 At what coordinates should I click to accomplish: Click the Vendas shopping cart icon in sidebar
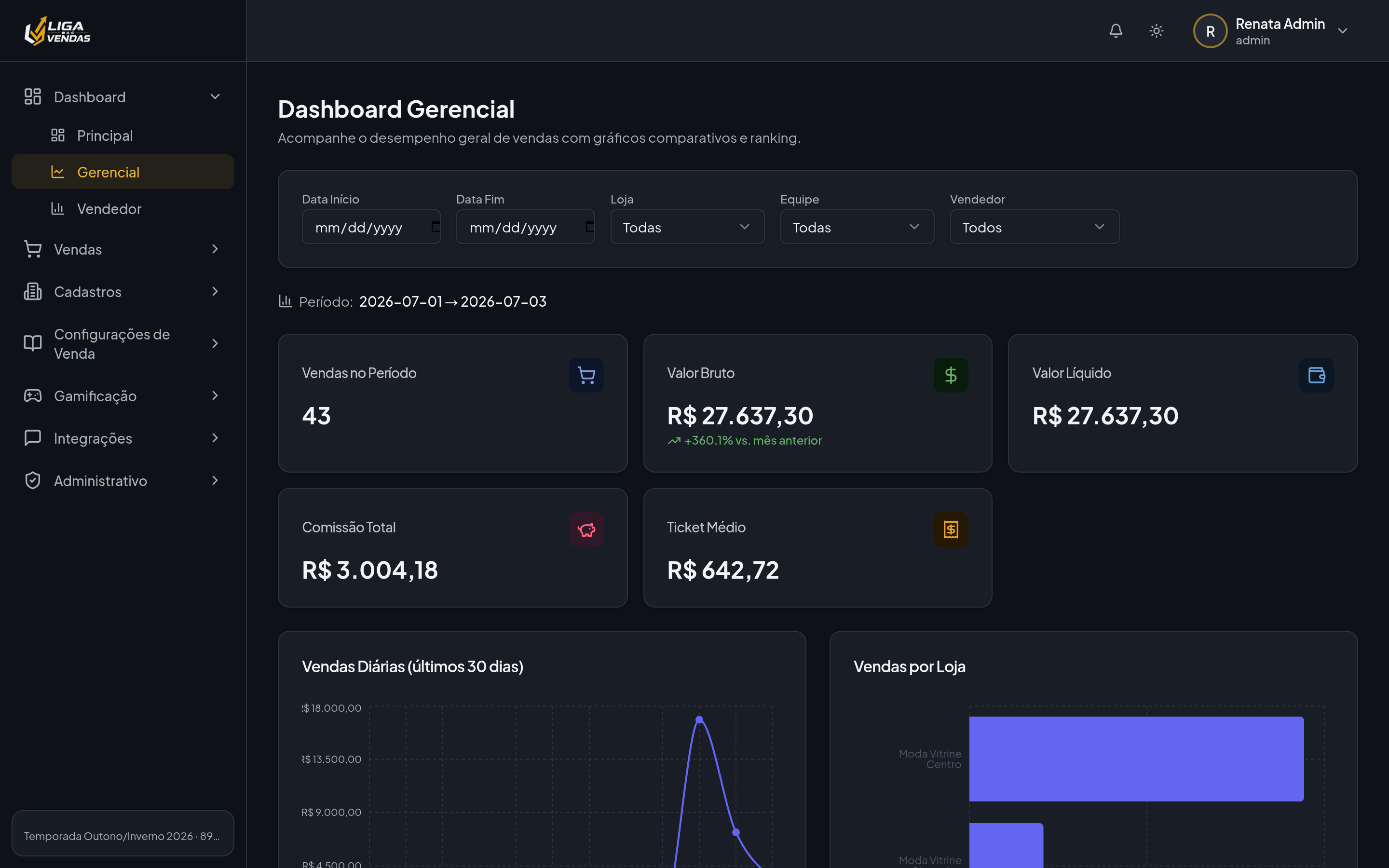[x=33, y=249]
